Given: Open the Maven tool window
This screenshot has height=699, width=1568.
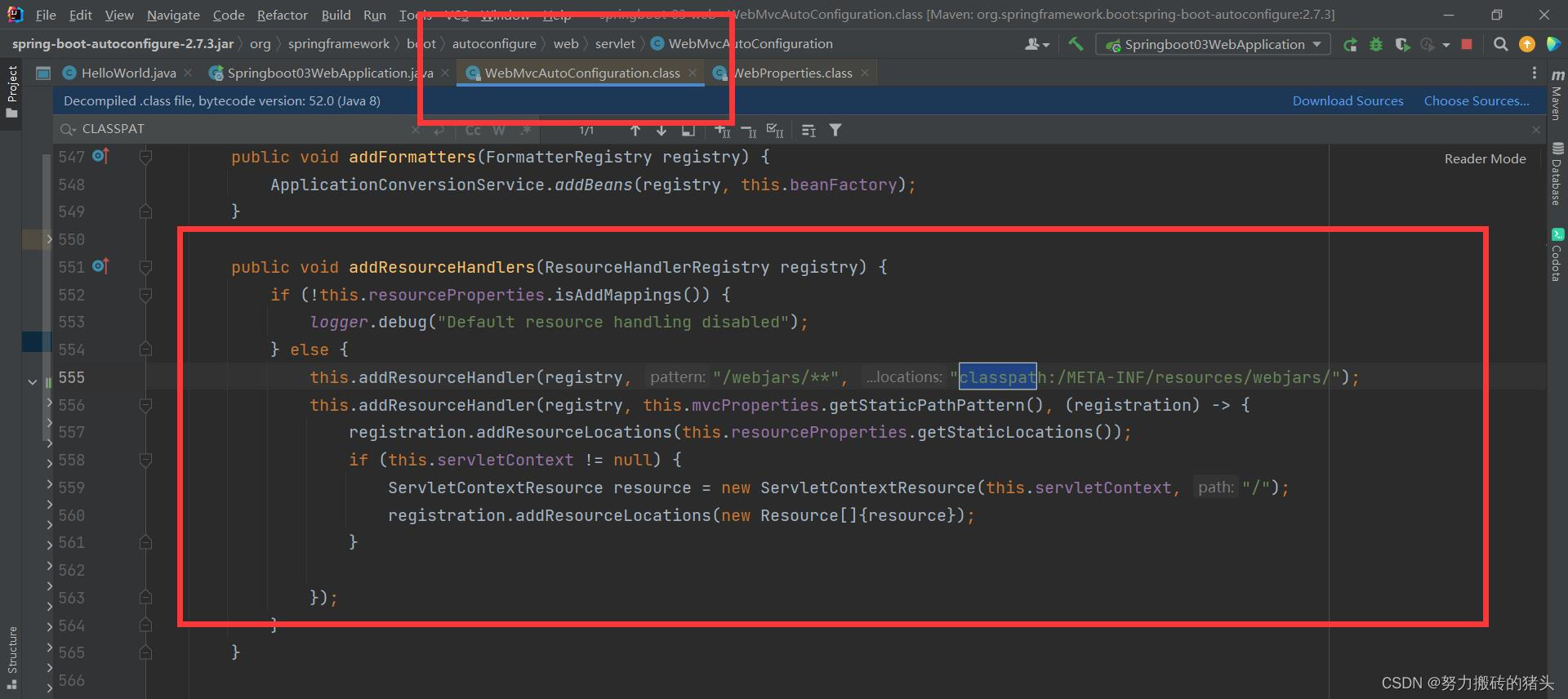Looking at the screenshot, I should click(1557, 95).
